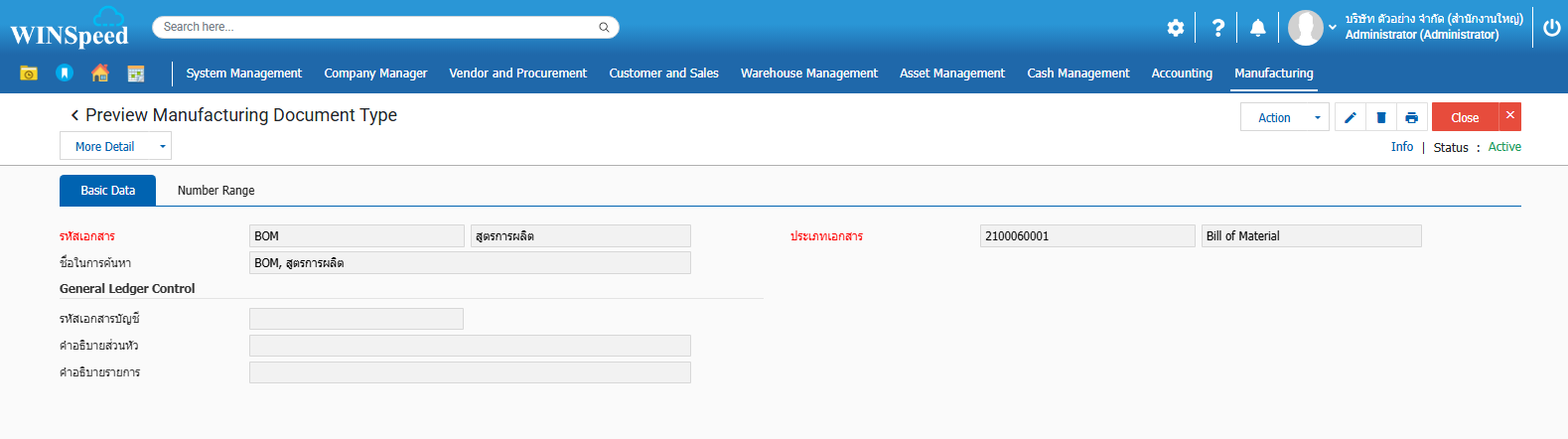Click the red Close button
1568x439 pixels.
(x=1464, y=117)
